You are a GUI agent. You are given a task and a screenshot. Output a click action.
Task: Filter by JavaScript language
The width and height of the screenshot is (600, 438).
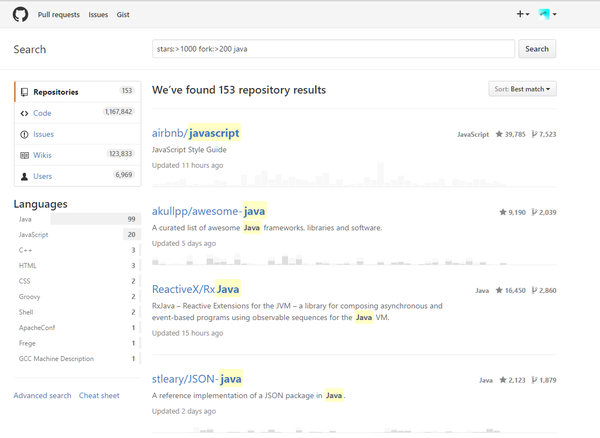(77, 234)
